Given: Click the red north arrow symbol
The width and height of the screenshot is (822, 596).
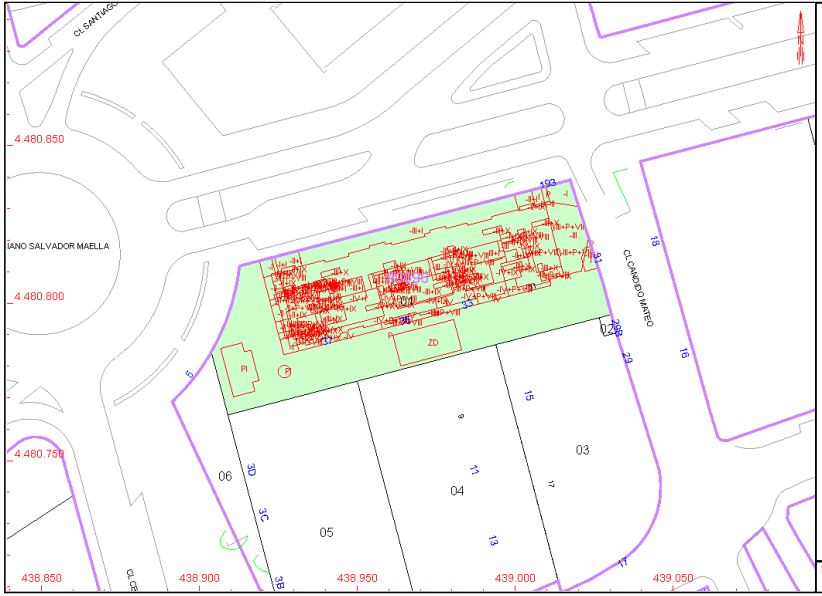Looking at the screenshot, I should tap(800, 40).
